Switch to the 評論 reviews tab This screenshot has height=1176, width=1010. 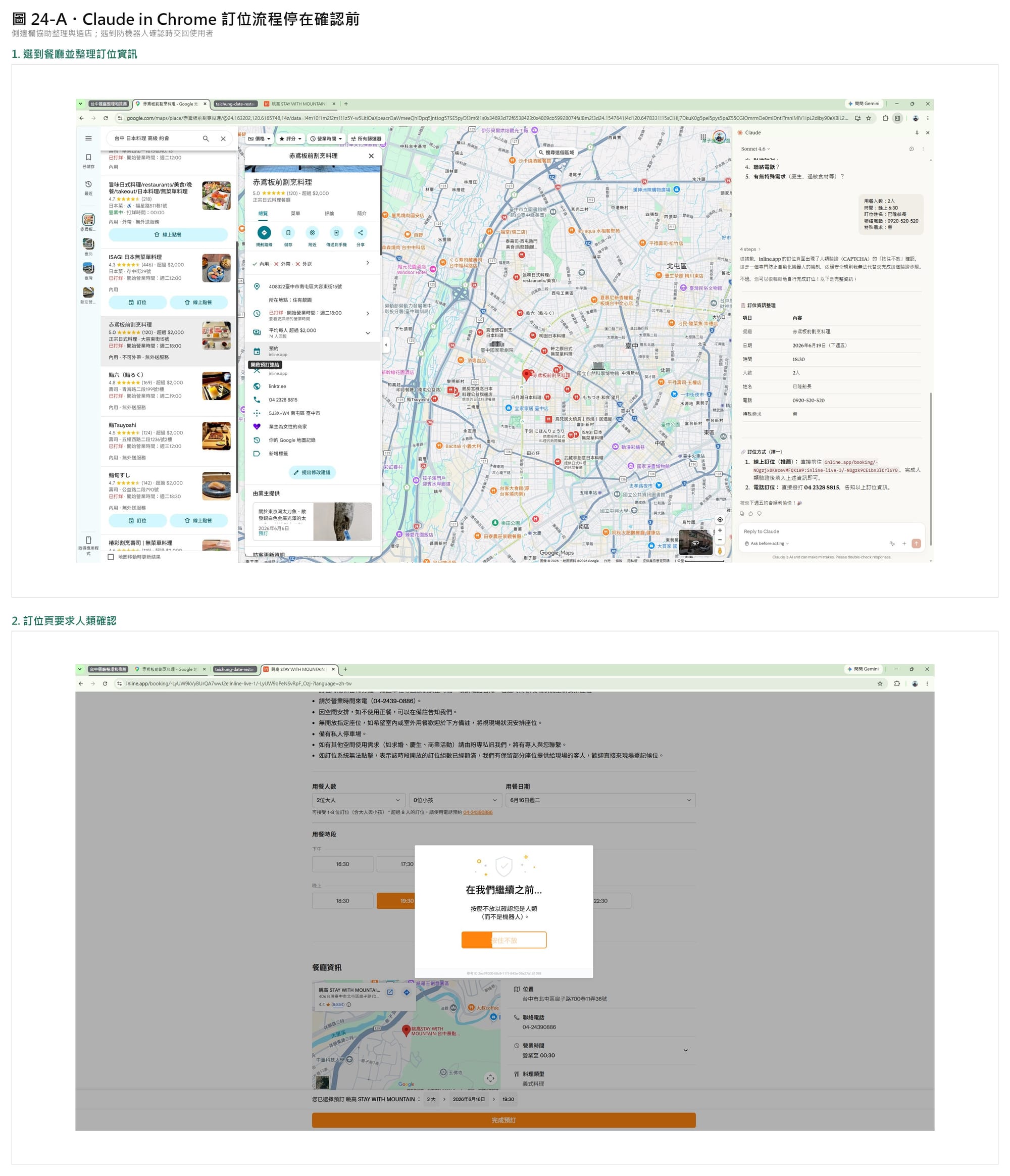click(x=329, y=213)
